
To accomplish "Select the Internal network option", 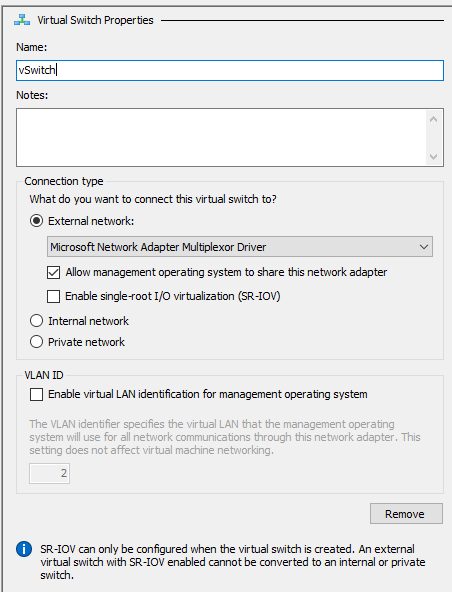I will coord(37,321).
